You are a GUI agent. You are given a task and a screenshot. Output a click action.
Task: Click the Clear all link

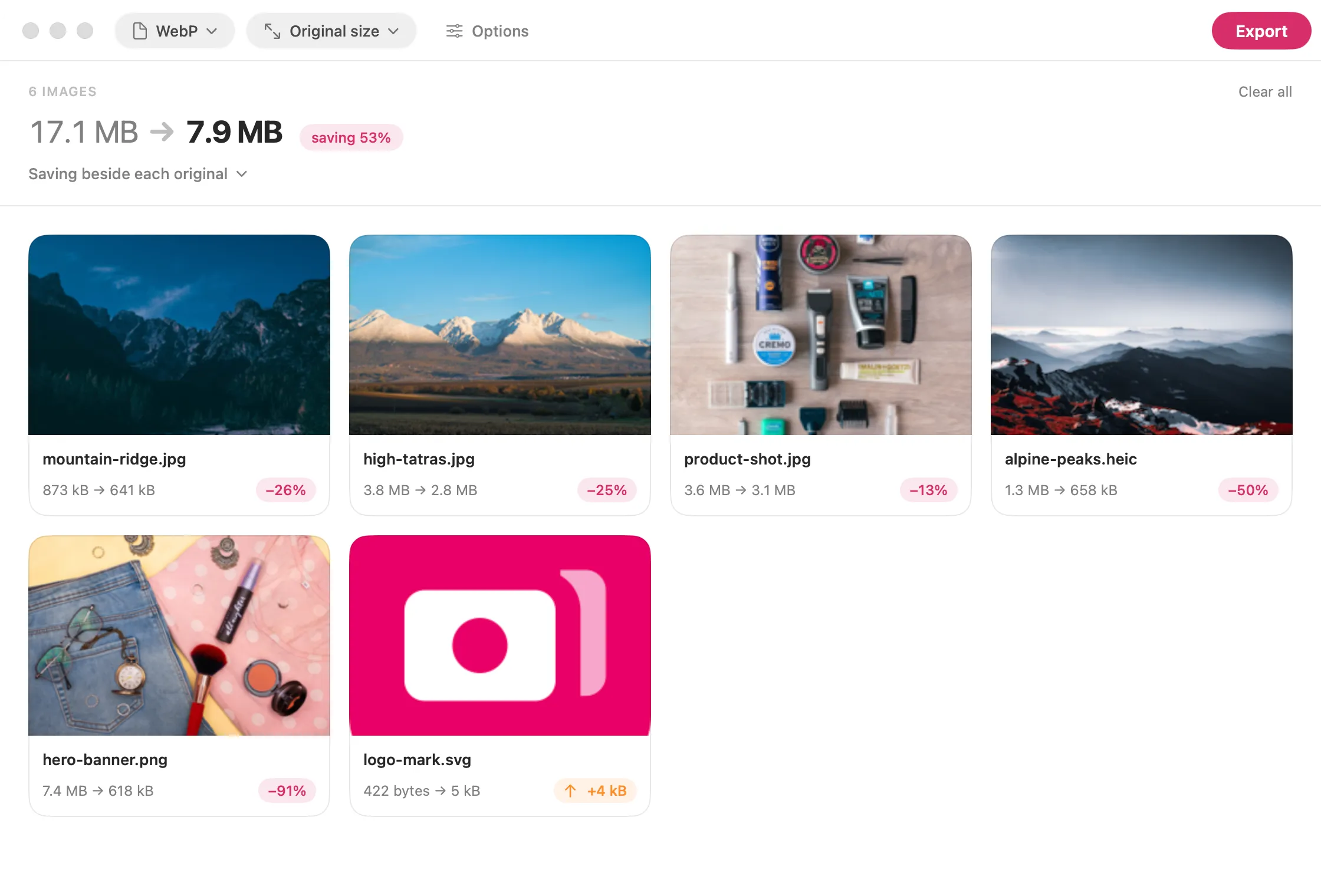pyautogui.click(x=1265, y=91)
